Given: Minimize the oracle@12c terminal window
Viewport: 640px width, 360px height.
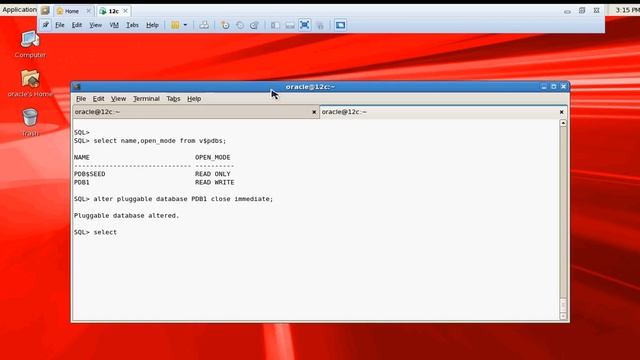Looking at the screenshot, I should 544,87.
